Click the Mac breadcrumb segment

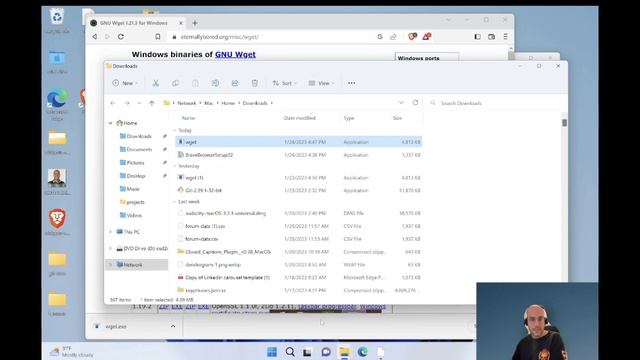pyautogui.click(x=209, y=103)
